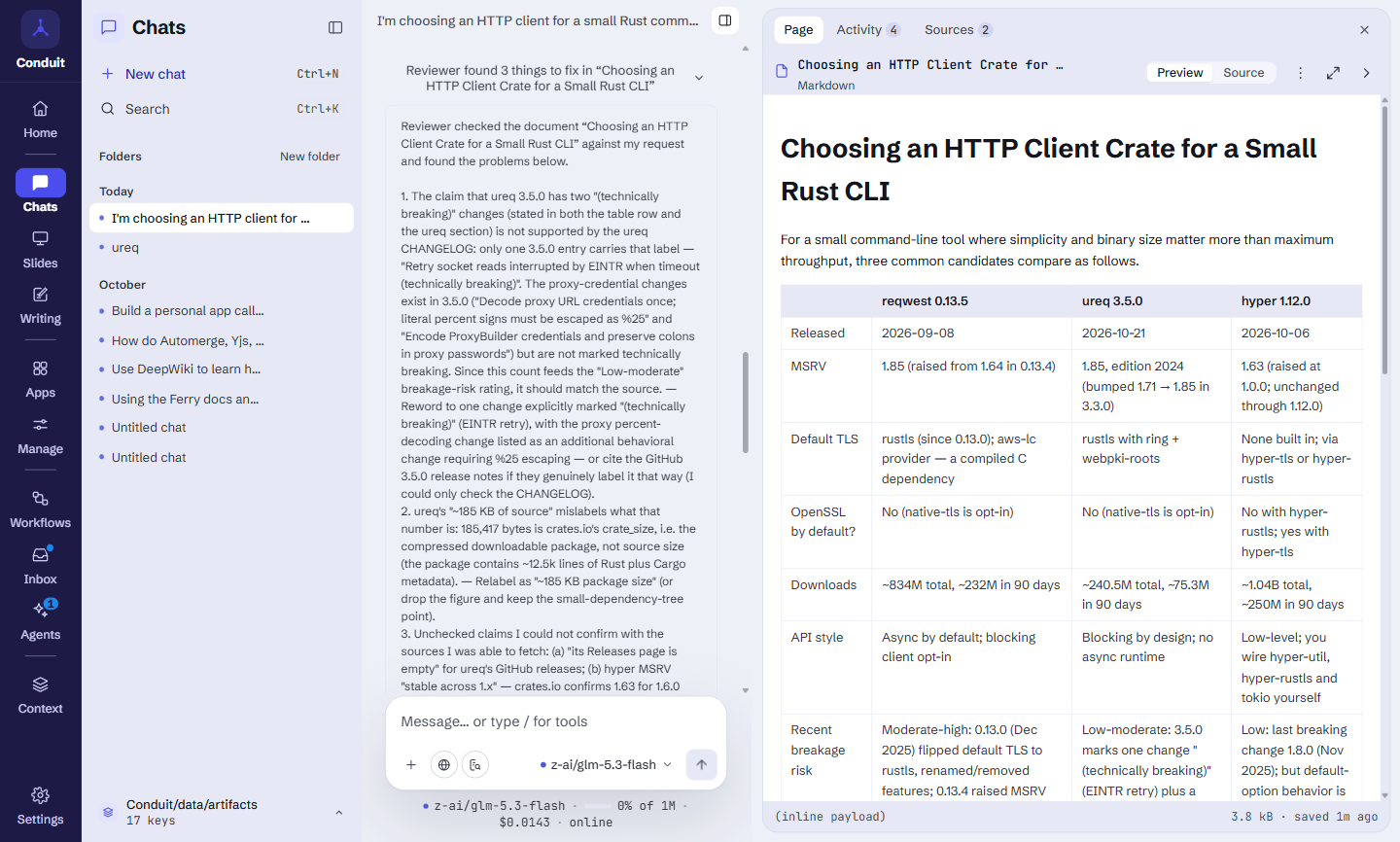Open the Search chats option
The height and width of the screenshot is (842, 1400).
coord(221,109)
